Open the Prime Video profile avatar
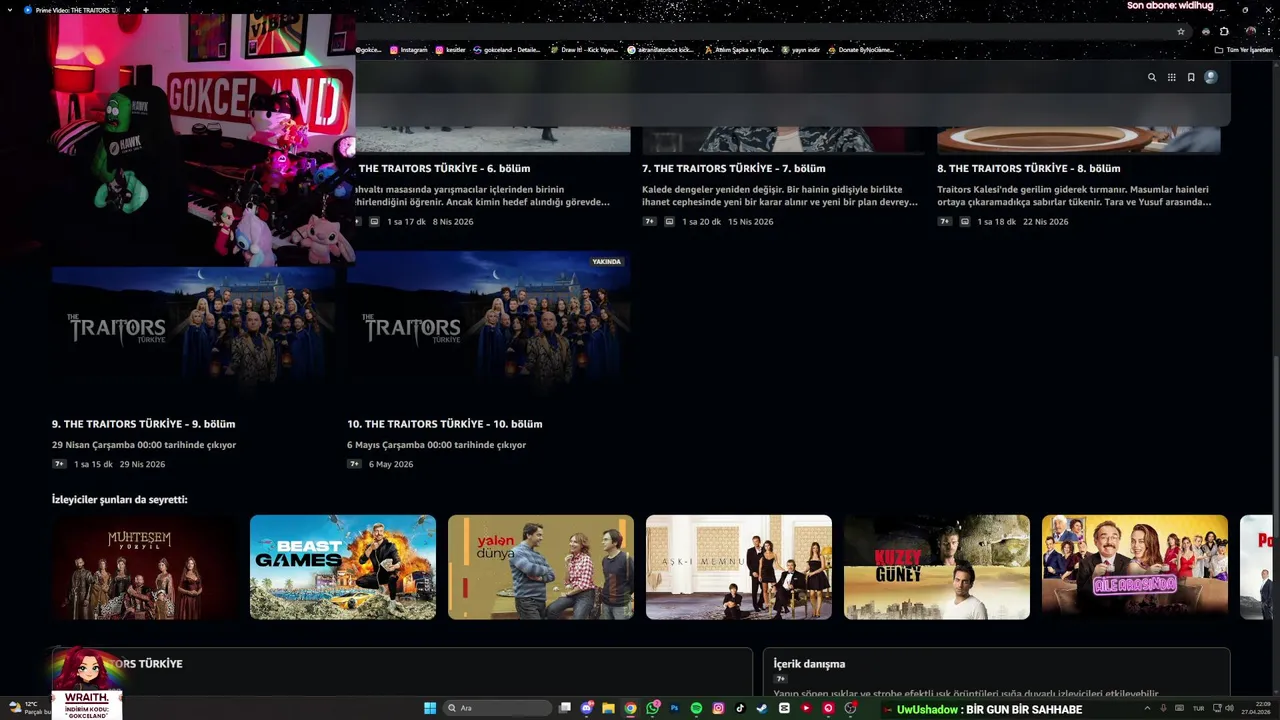The height and width of the screenshot is (720, 1280). click(x=1211, y=77)
